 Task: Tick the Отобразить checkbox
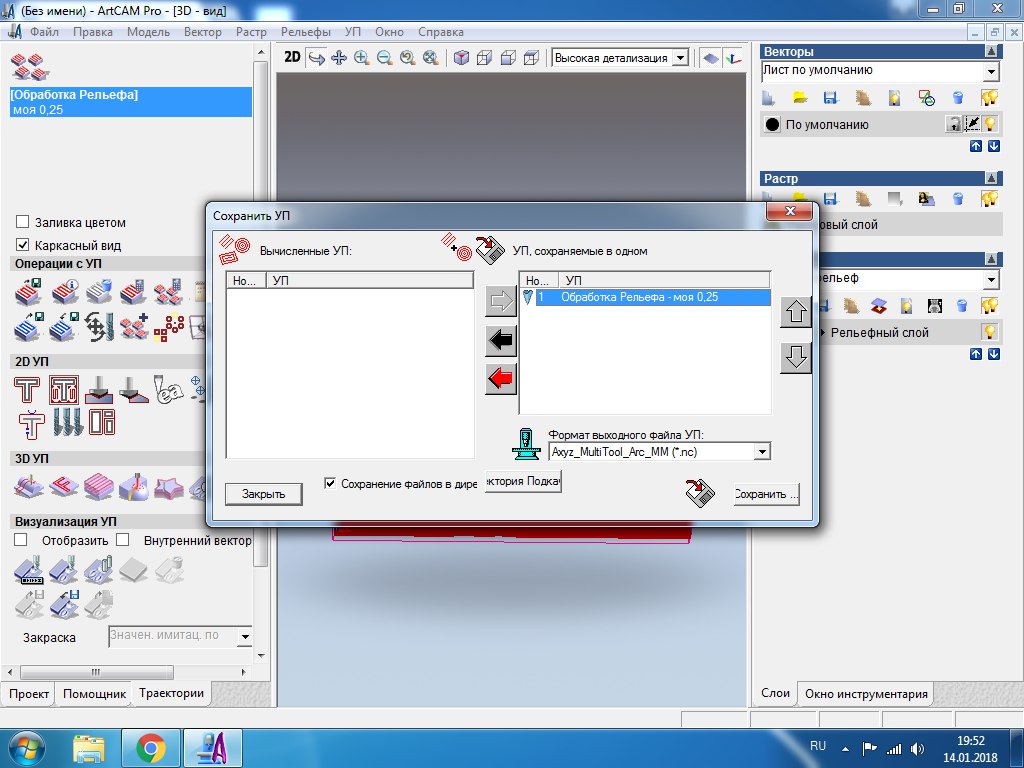click(21, 540)
